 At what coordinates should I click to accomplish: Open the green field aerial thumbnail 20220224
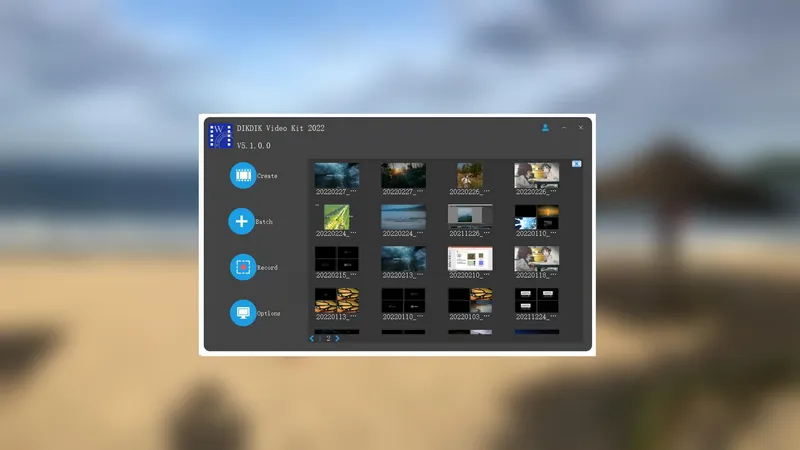pos(336,217)
